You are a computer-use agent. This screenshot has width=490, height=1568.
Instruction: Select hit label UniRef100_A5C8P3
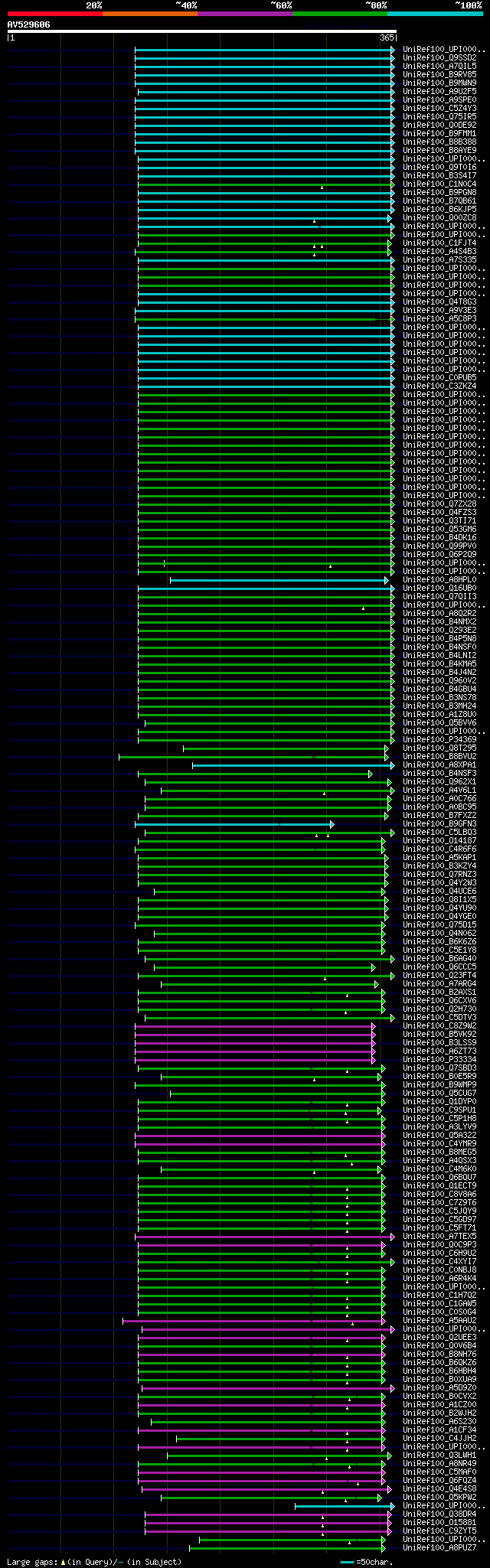tap(439, 318)
